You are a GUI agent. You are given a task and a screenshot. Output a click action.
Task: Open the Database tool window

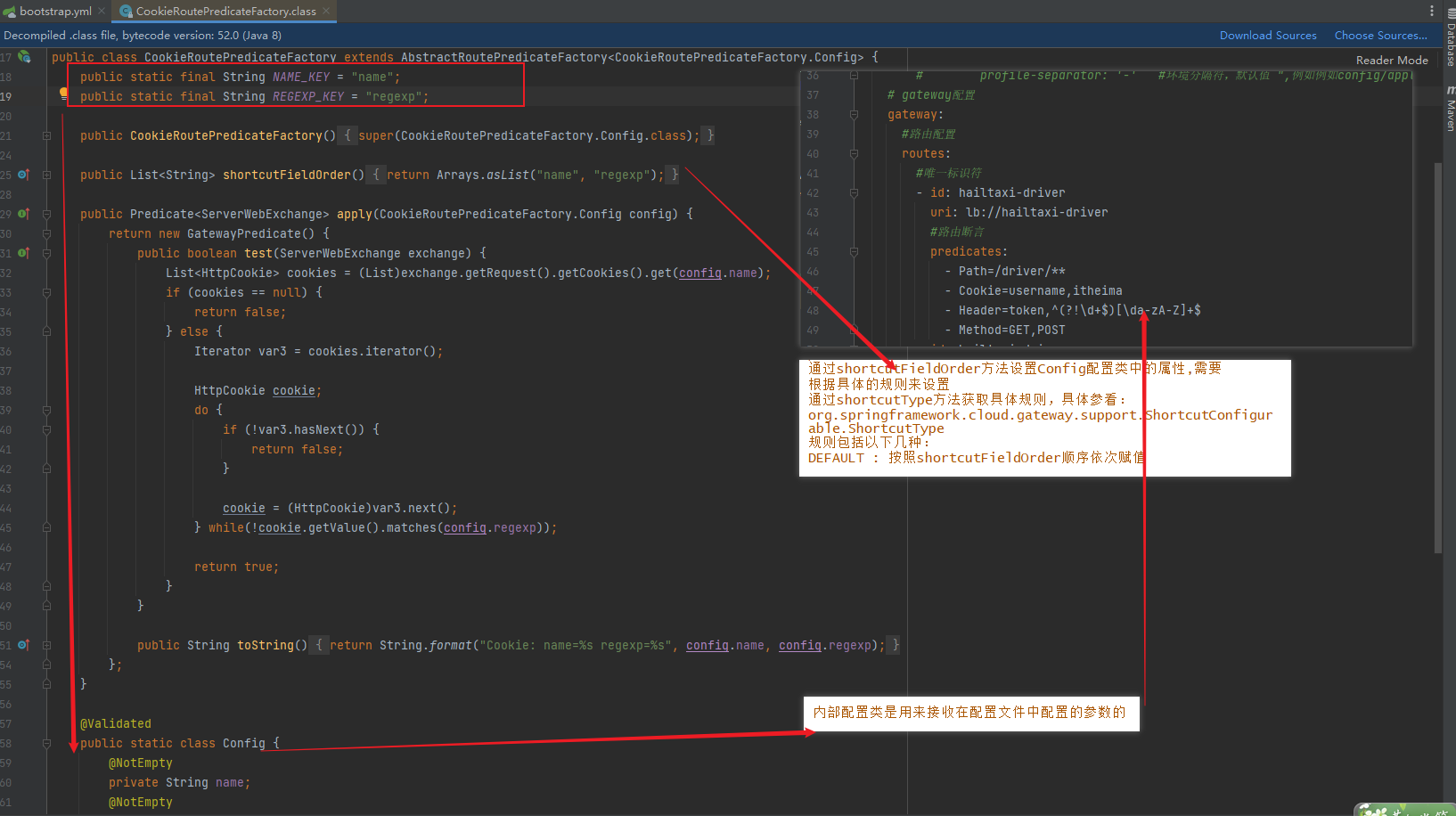[1450, 37]
